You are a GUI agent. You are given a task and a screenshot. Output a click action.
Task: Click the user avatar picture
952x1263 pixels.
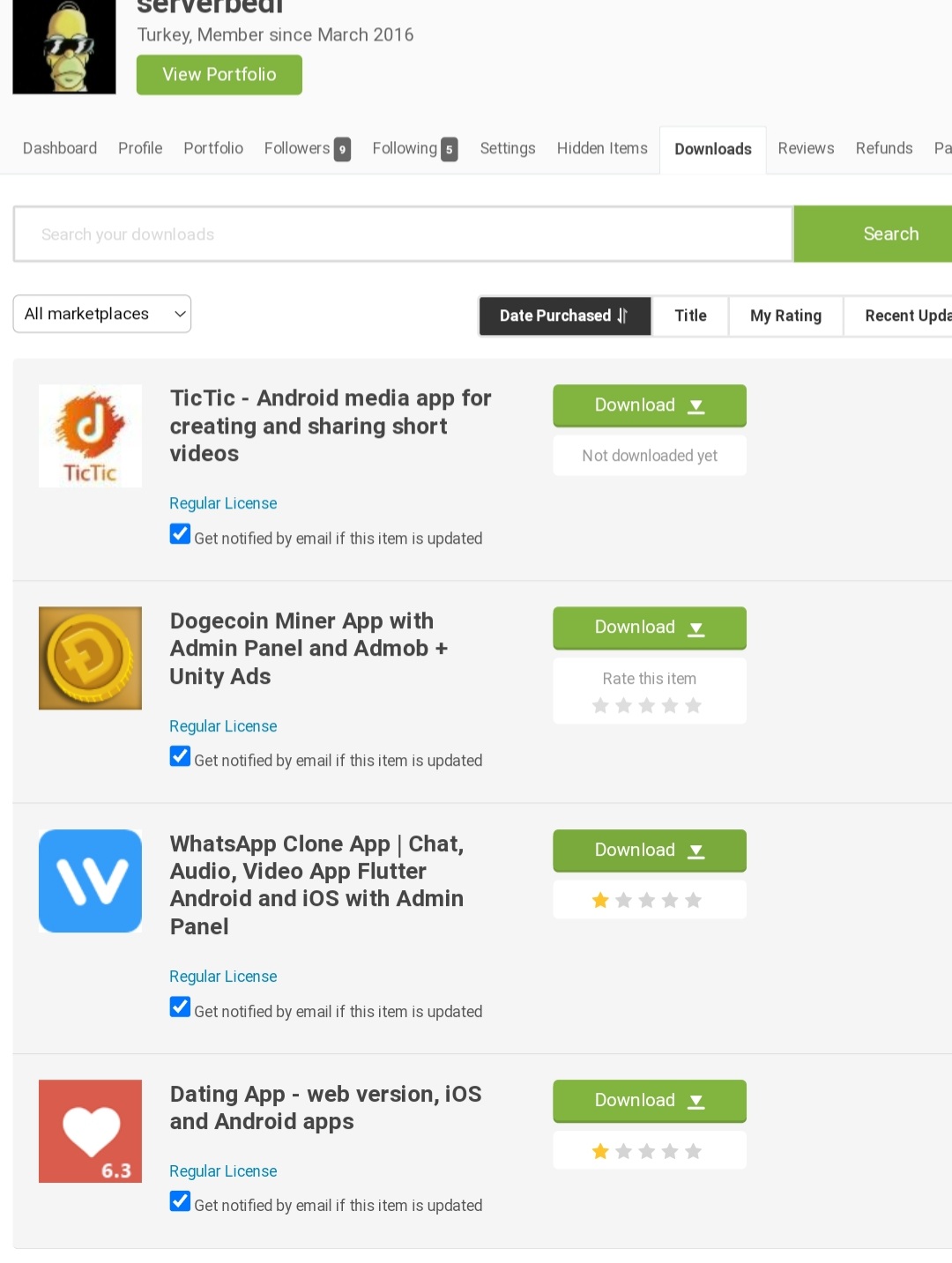(64, 46)
